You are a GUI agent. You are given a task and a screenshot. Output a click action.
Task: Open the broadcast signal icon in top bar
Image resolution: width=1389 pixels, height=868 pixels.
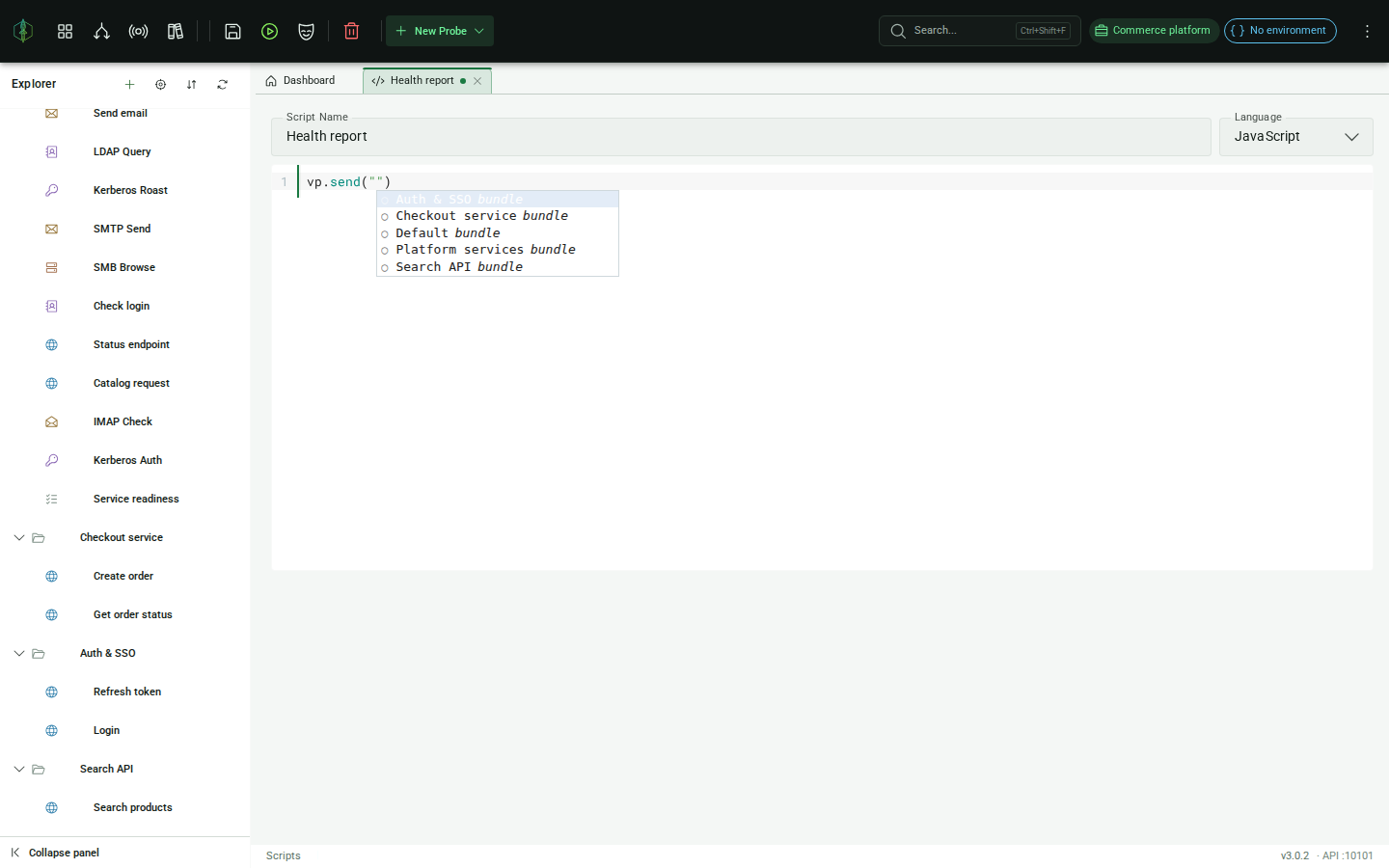pyautogui.click(x=138, y=31)
